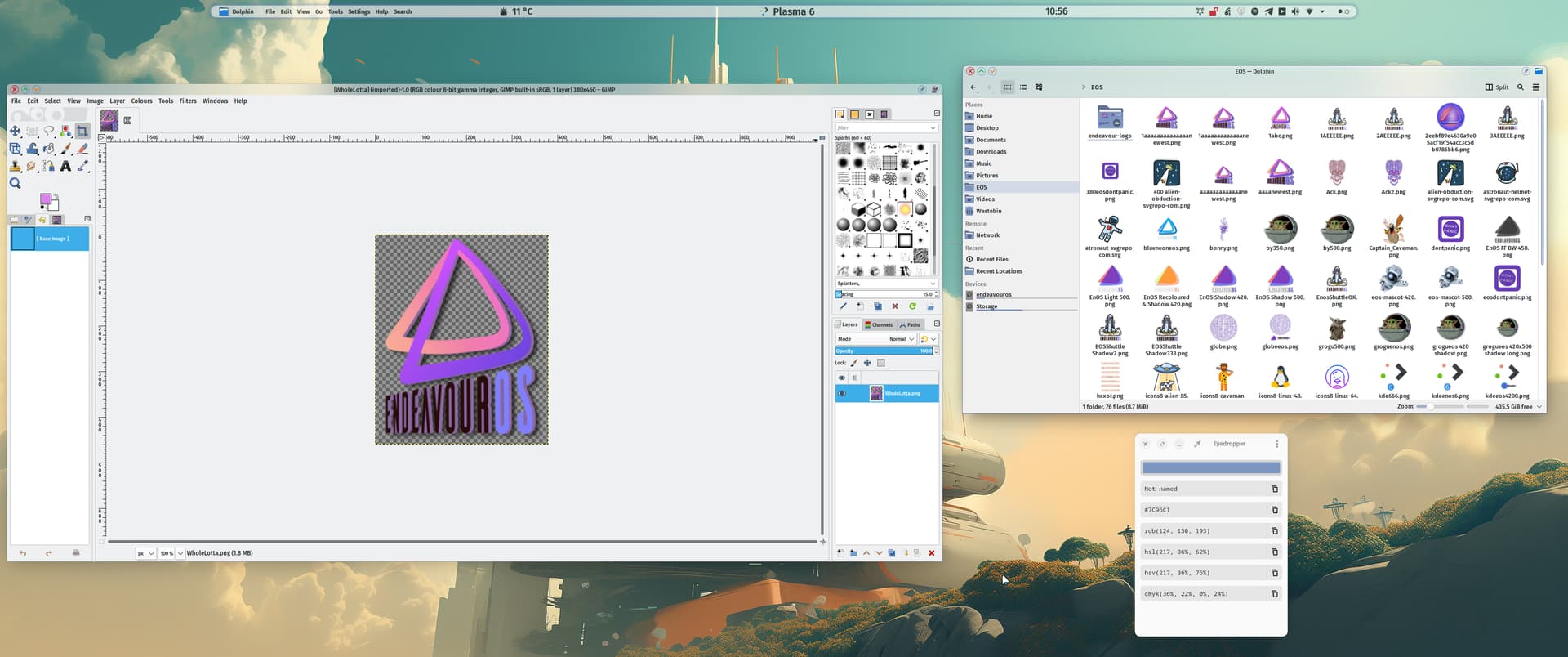Toggle lock alpha channel icon
Screen dimensions: 1568x657
click(x=880, y=363)
